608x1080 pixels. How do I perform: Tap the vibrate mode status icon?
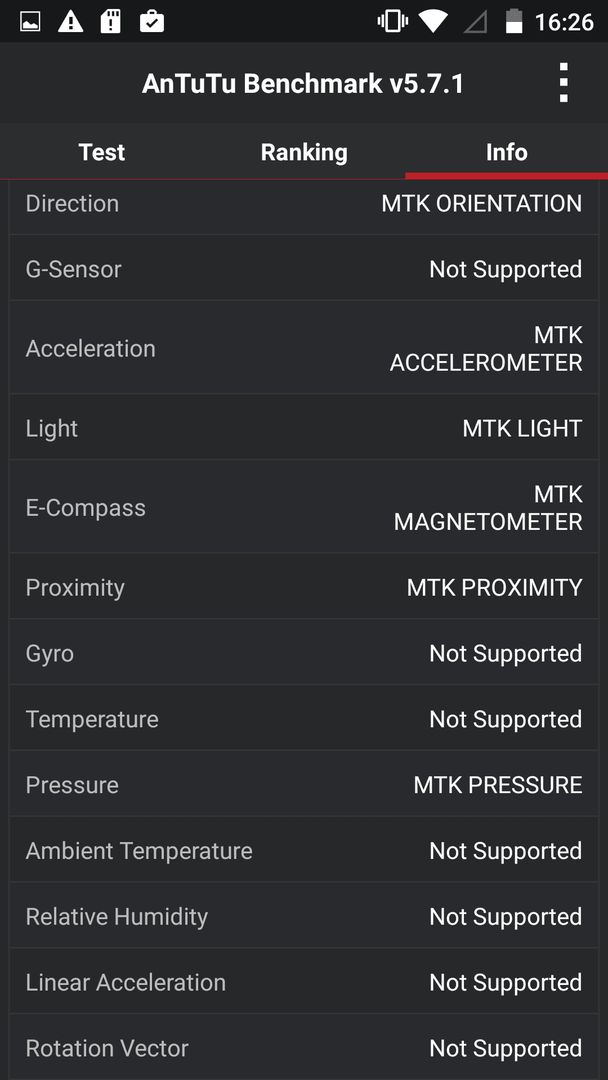pyautogui.click(x=392, y=21)
